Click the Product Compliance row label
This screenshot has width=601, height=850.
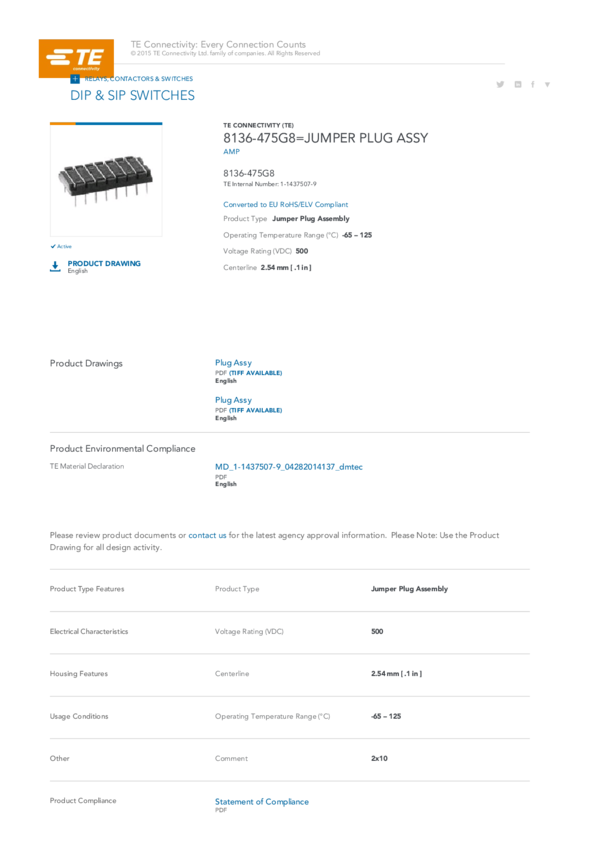click(83, 801)
